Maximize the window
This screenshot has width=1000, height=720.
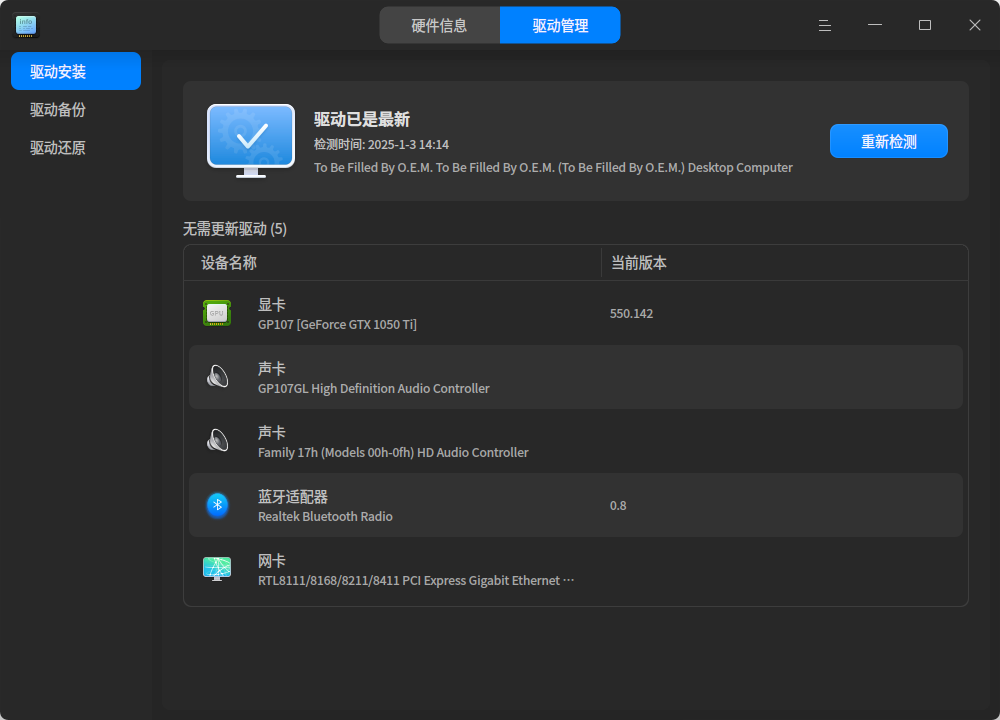(x=925, y=26)
